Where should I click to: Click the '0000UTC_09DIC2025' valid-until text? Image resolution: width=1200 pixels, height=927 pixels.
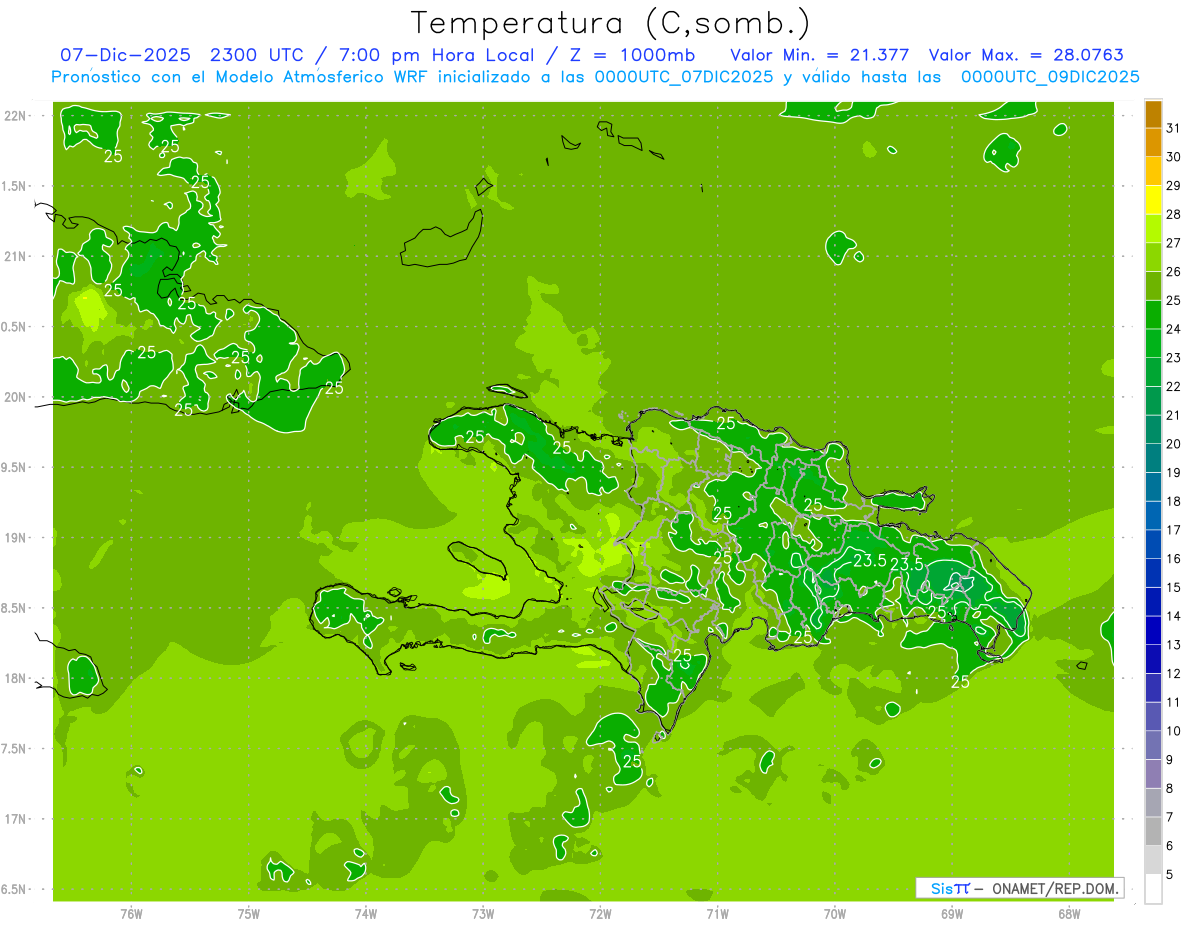tap(1050, 77)
